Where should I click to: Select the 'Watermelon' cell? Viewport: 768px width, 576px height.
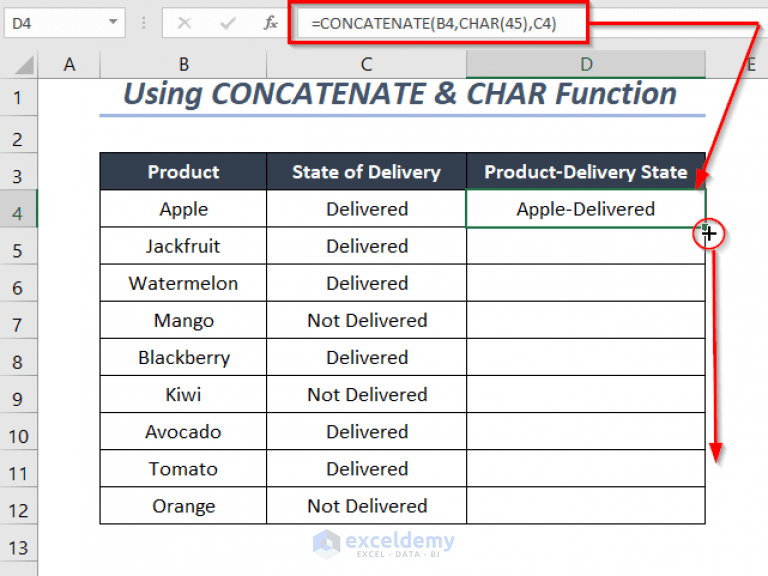pos(183,283)
